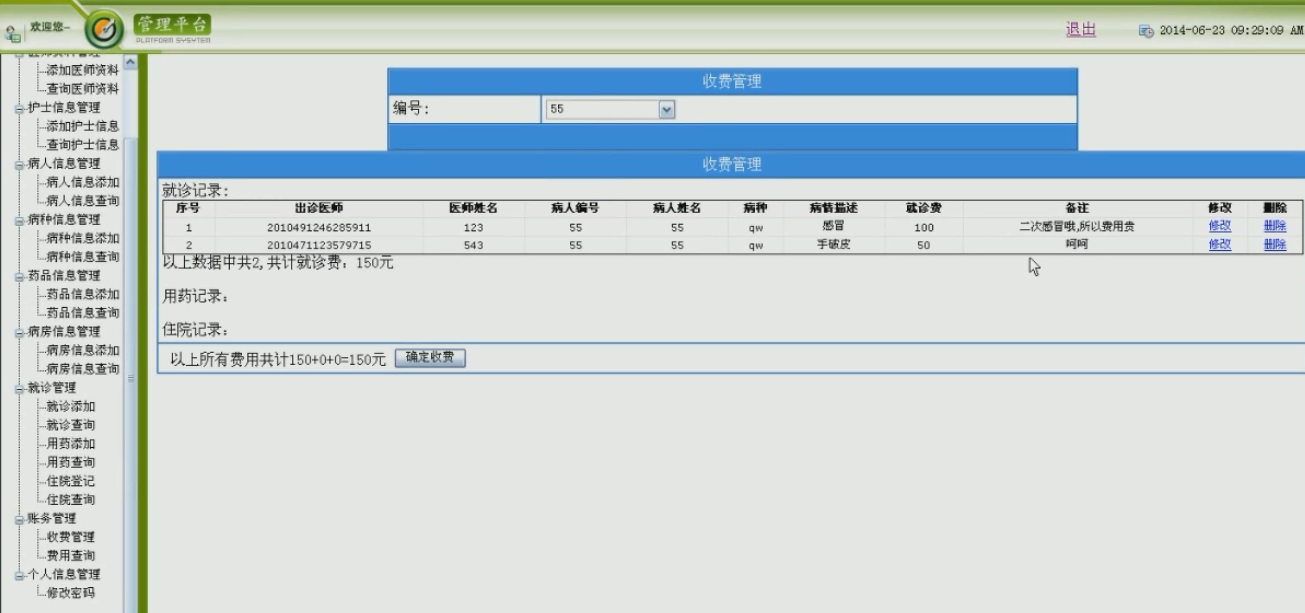Open 添加医师资料 in the sidebar

pyautogui.click(x=83, y=70)
